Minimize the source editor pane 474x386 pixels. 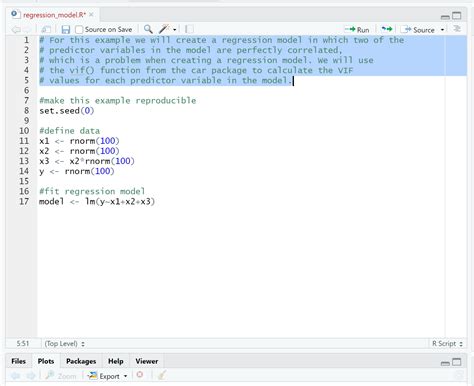point(445,16)
